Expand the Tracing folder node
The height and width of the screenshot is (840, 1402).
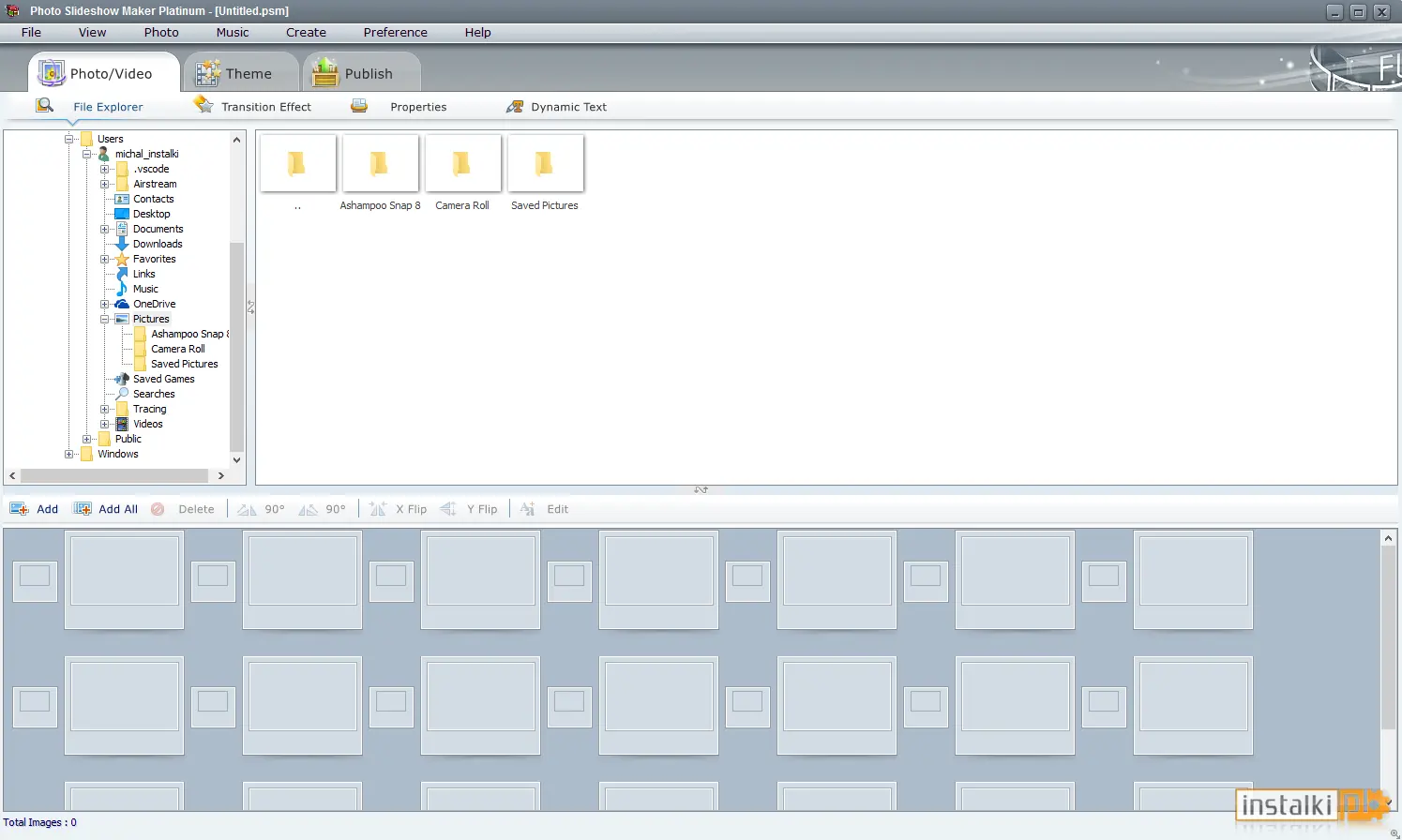click(105, 409)
